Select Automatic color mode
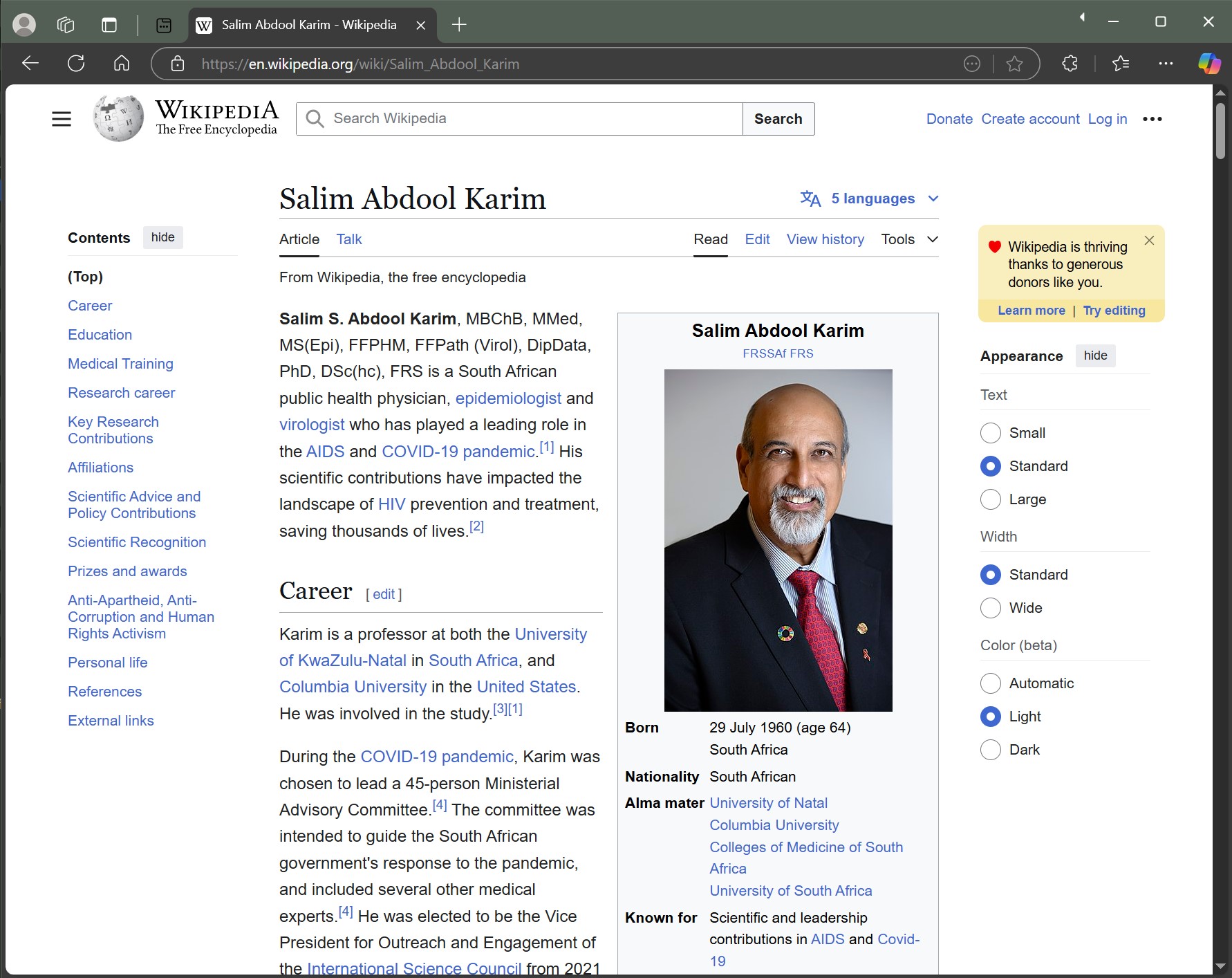1232x978 pixels. (x=991, y=683)
